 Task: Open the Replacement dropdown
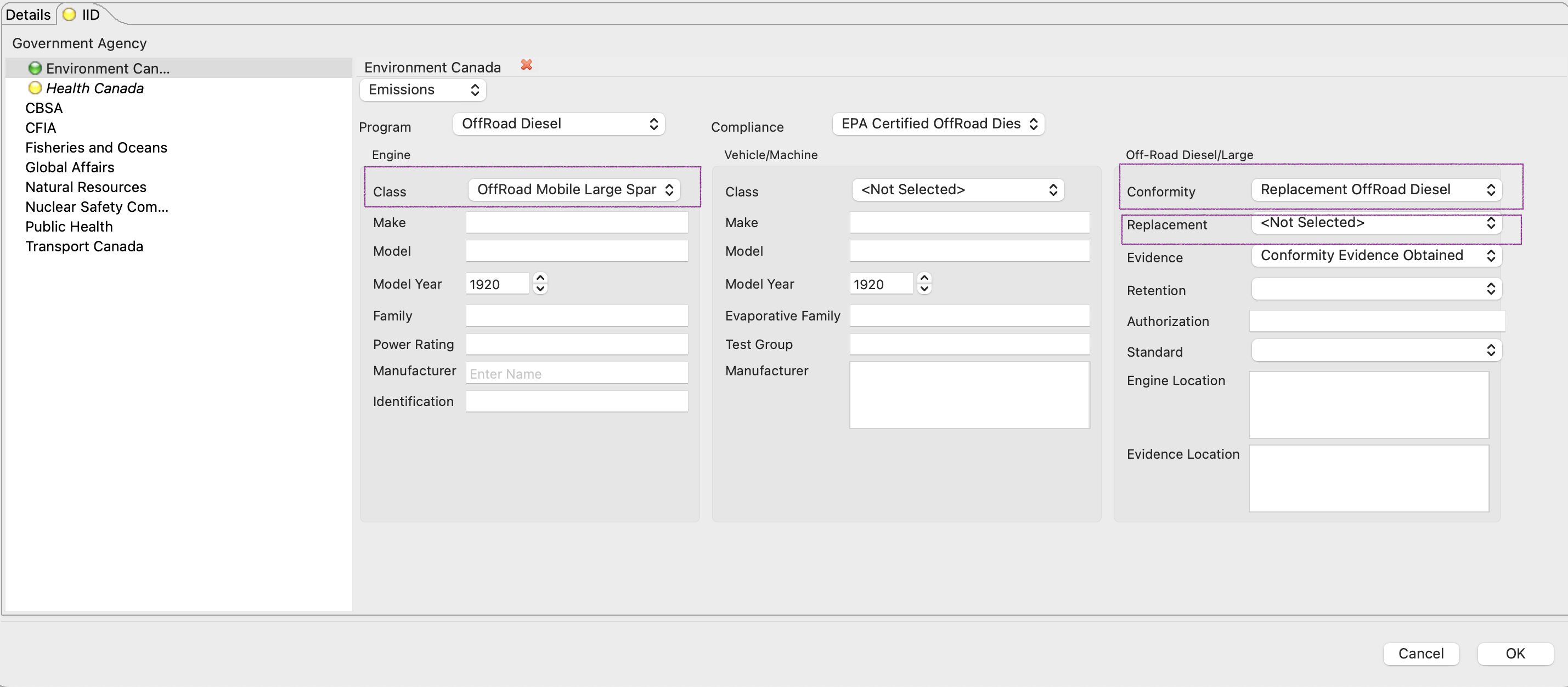(1377, 223)
